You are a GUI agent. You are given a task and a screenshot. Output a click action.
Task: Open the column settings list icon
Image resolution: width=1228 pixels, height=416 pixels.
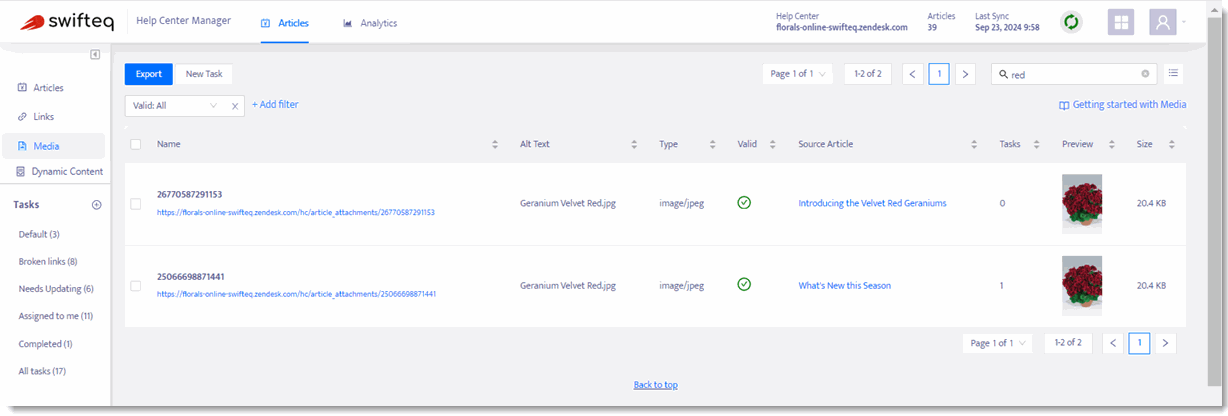1174,73
